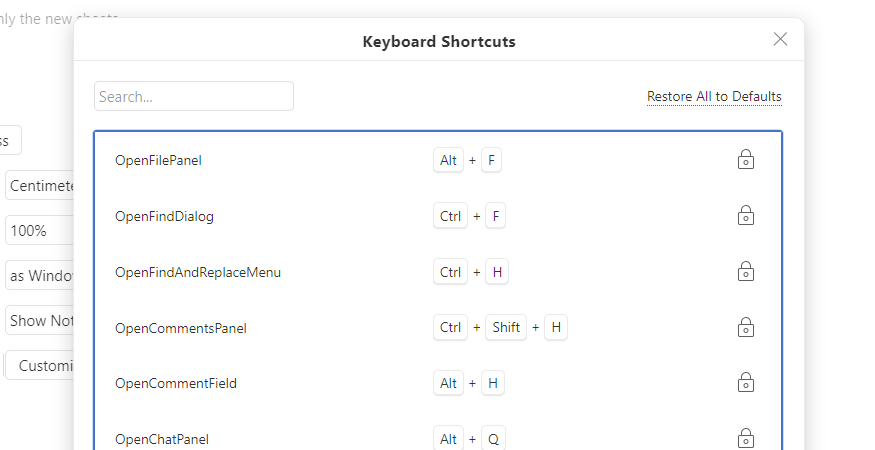Click the H key of OpenFindAndReplaceMenu shortcut
The height and width of the screenshot is (450, 875).
coord(497,272)
